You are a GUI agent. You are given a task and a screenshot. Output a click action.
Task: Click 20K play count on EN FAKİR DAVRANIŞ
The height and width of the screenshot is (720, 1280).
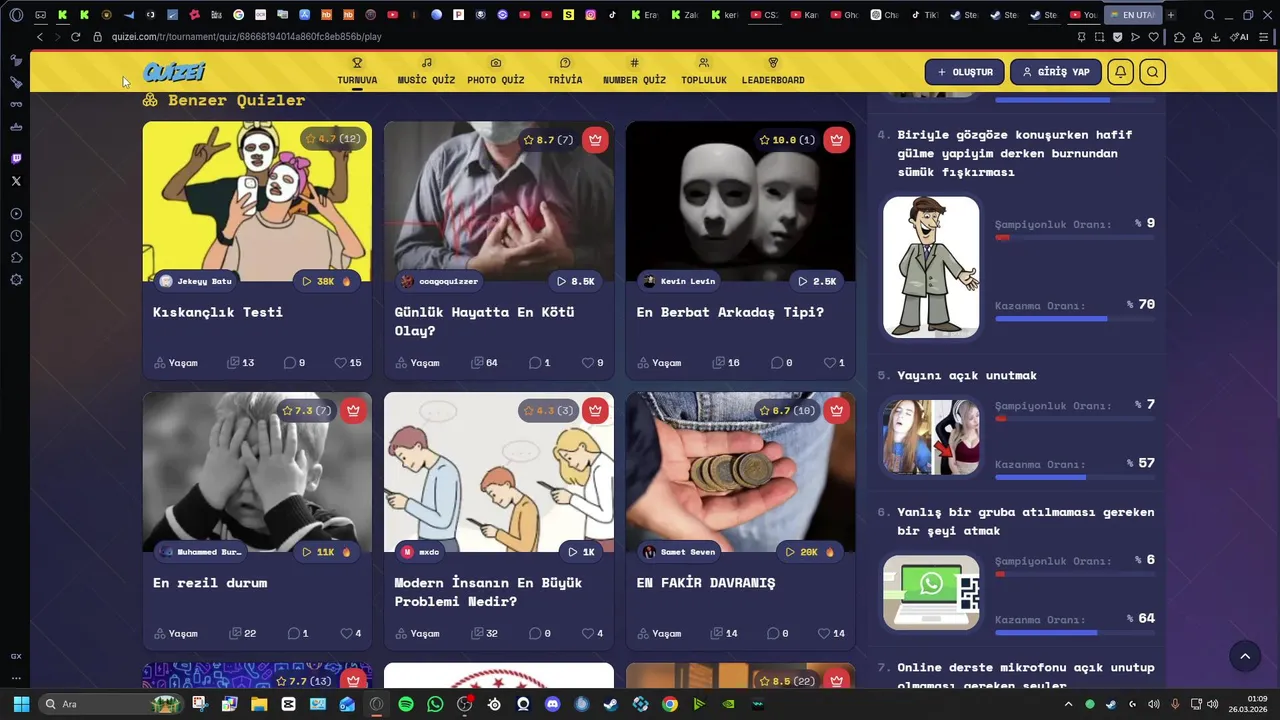[810, 551]
